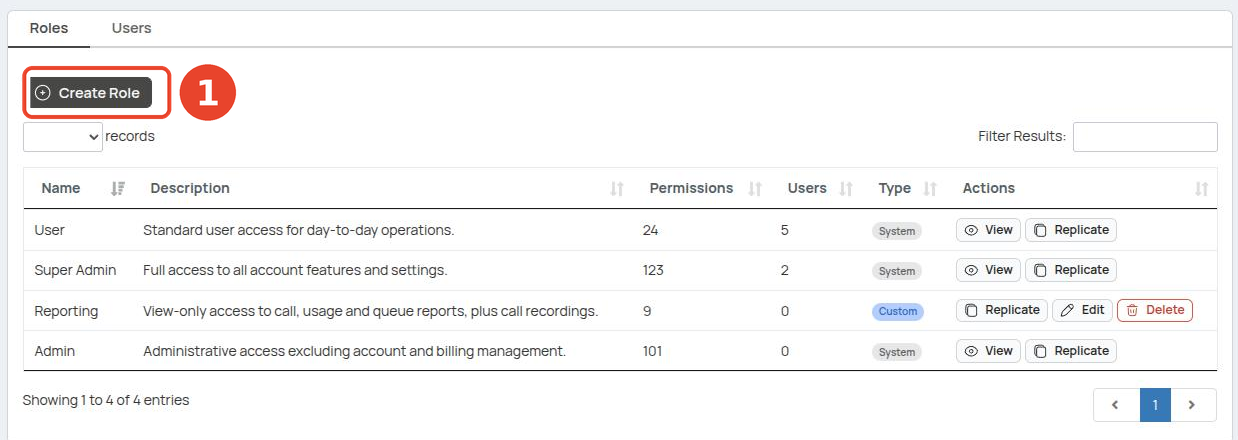The width and height of the screenshot is (1238, 440).
Task: Focus the Filter Results input field
Action: pos(1145,137)
